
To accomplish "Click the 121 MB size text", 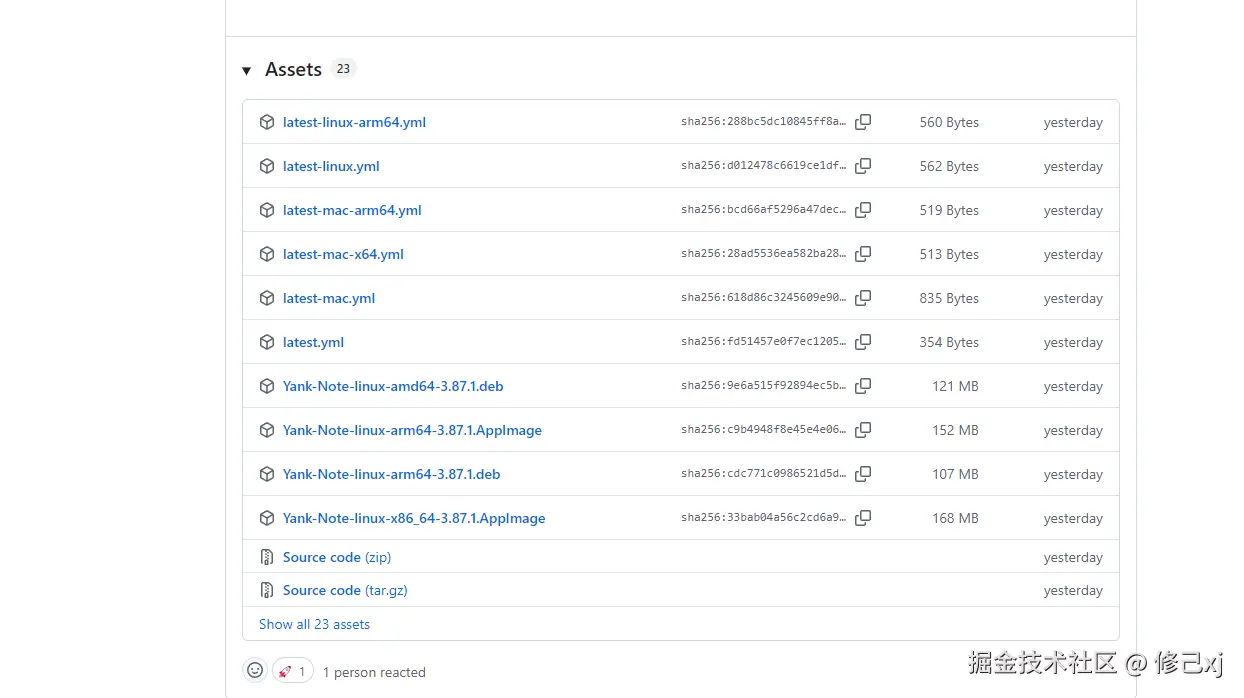I will pyautogui.click(x=955, y=386).
